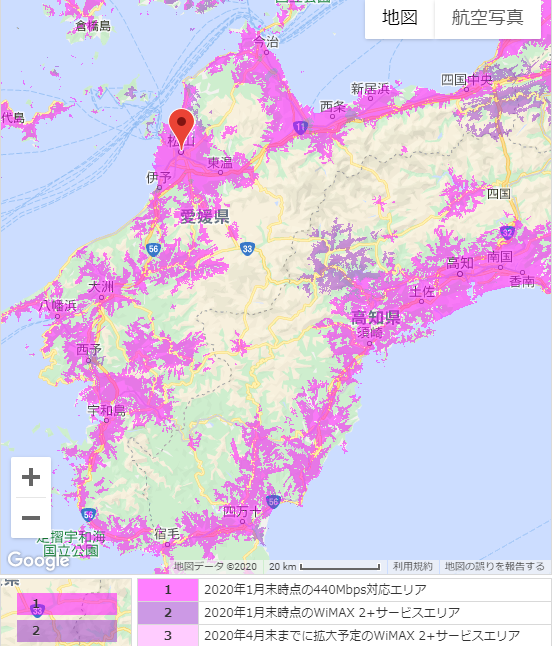Click 足摺宇和海国立公園 park label
This screenshot has width=552, height=646.
coord(71,544)
